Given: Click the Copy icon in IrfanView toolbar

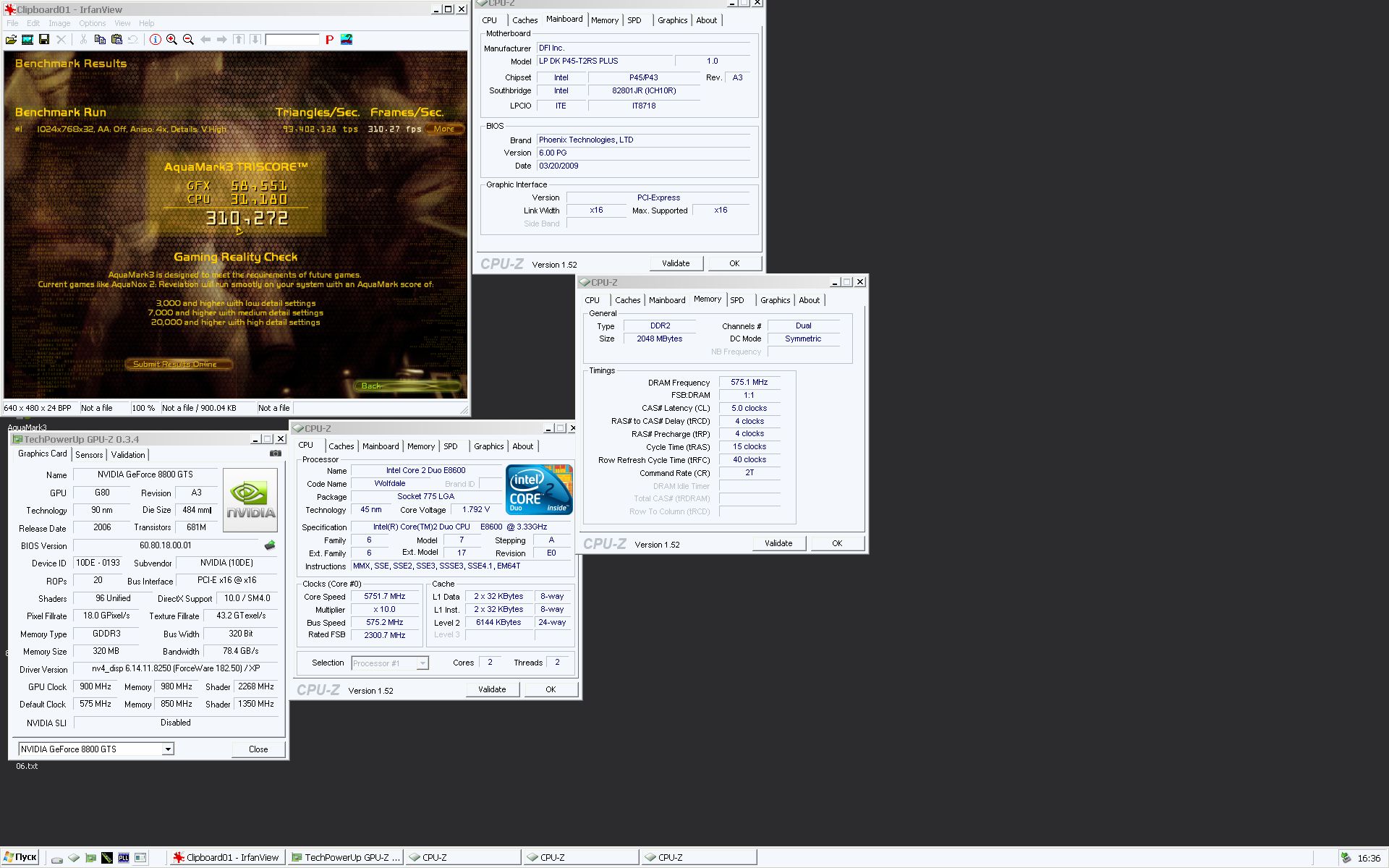Looking at the screenshot, I should point(100,40).
